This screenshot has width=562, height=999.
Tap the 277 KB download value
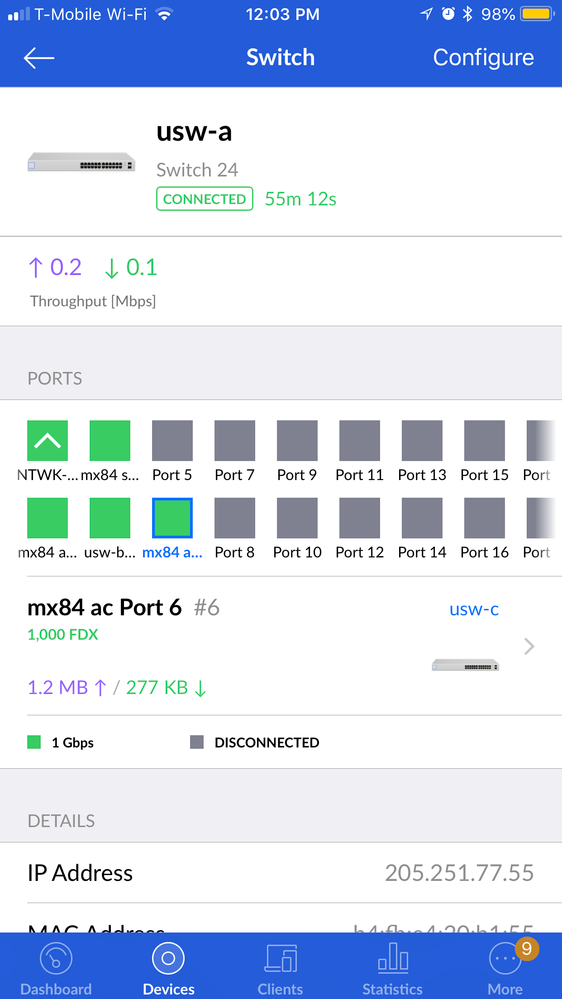coord(166,687)
